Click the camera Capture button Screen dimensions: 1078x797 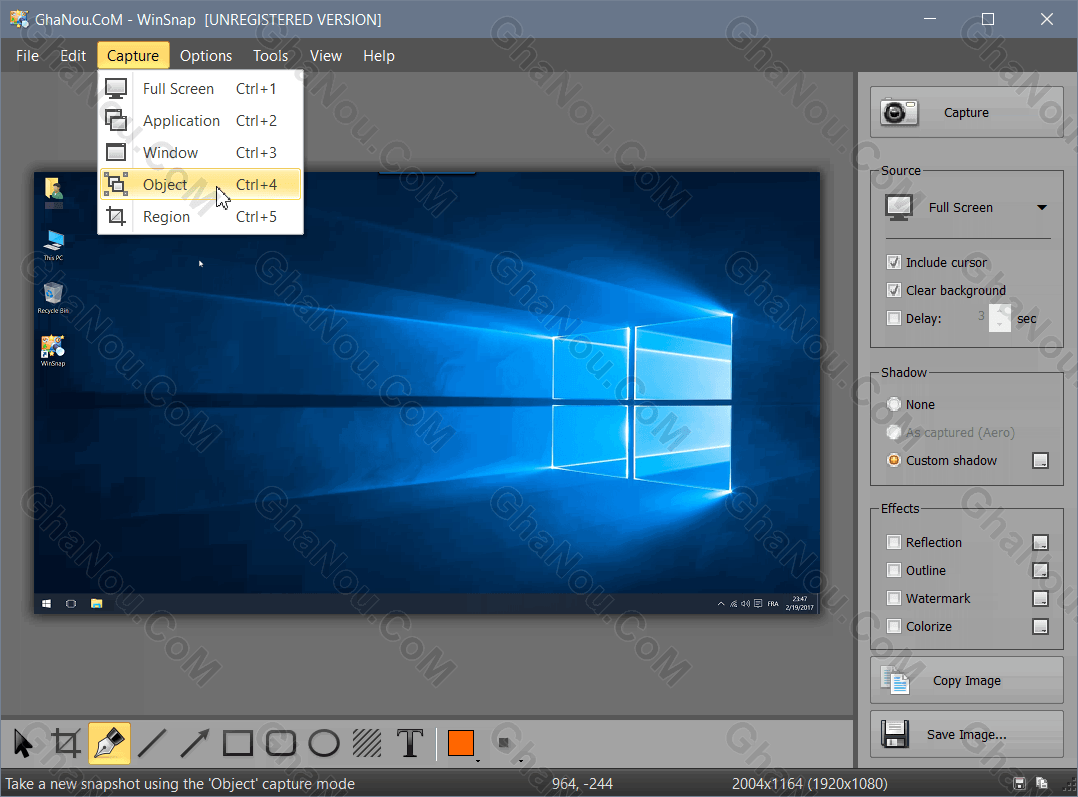tap(966, 112)
